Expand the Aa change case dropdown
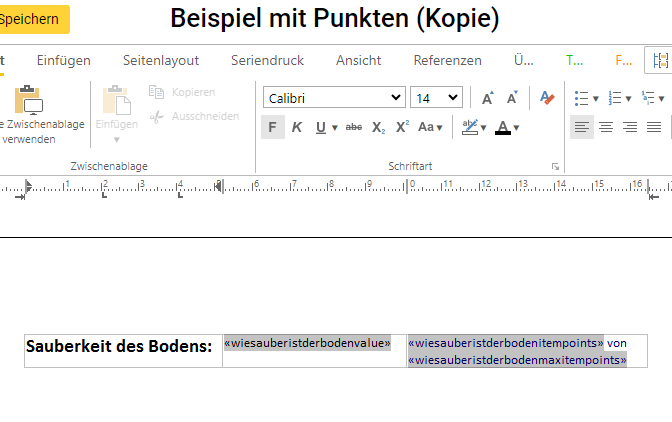The width and height of the screenshot is (672, 422). pos(431,127)
